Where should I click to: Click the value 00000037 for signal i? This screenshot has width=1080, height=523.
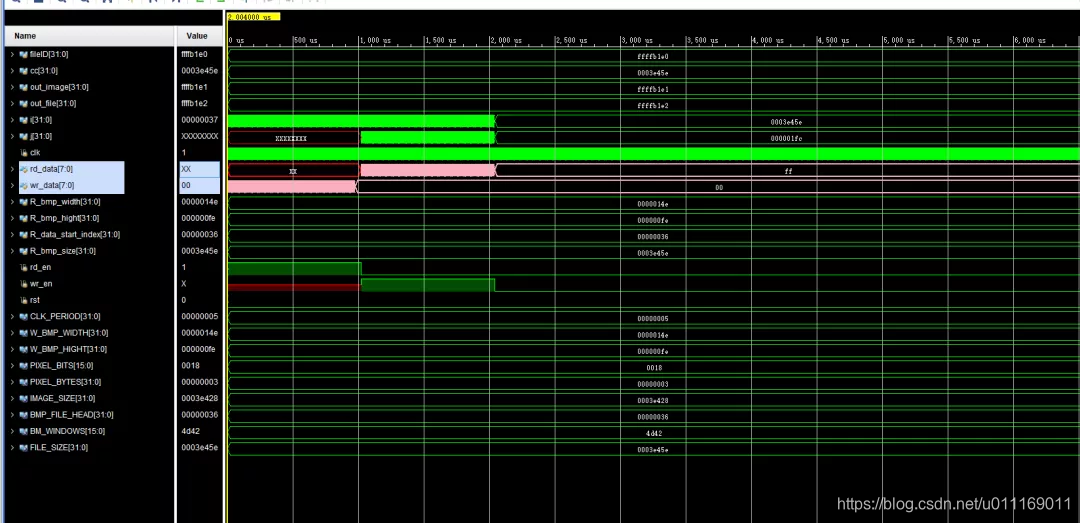click(199, 120)
